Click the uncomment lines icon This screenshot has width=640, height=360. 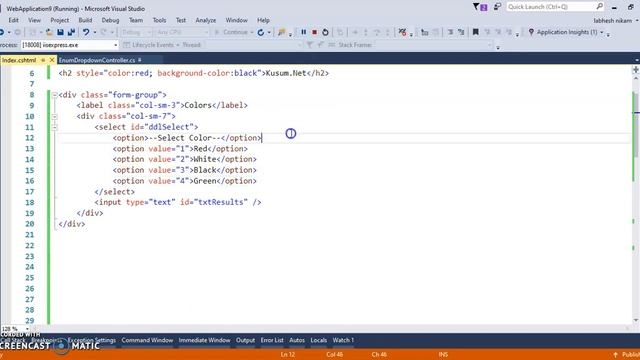tap(461, 32)
